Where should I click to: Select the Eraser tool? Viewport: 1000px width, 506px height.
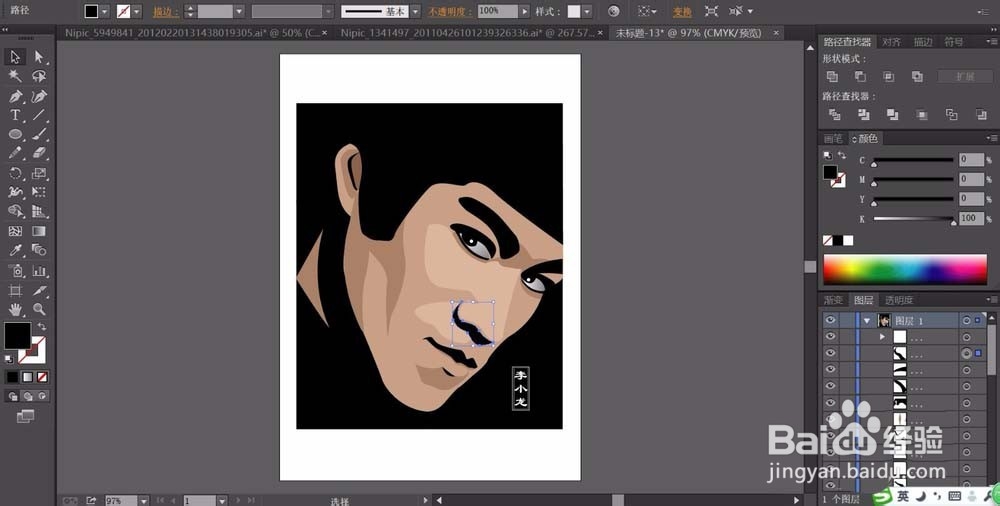coord(39,153)
